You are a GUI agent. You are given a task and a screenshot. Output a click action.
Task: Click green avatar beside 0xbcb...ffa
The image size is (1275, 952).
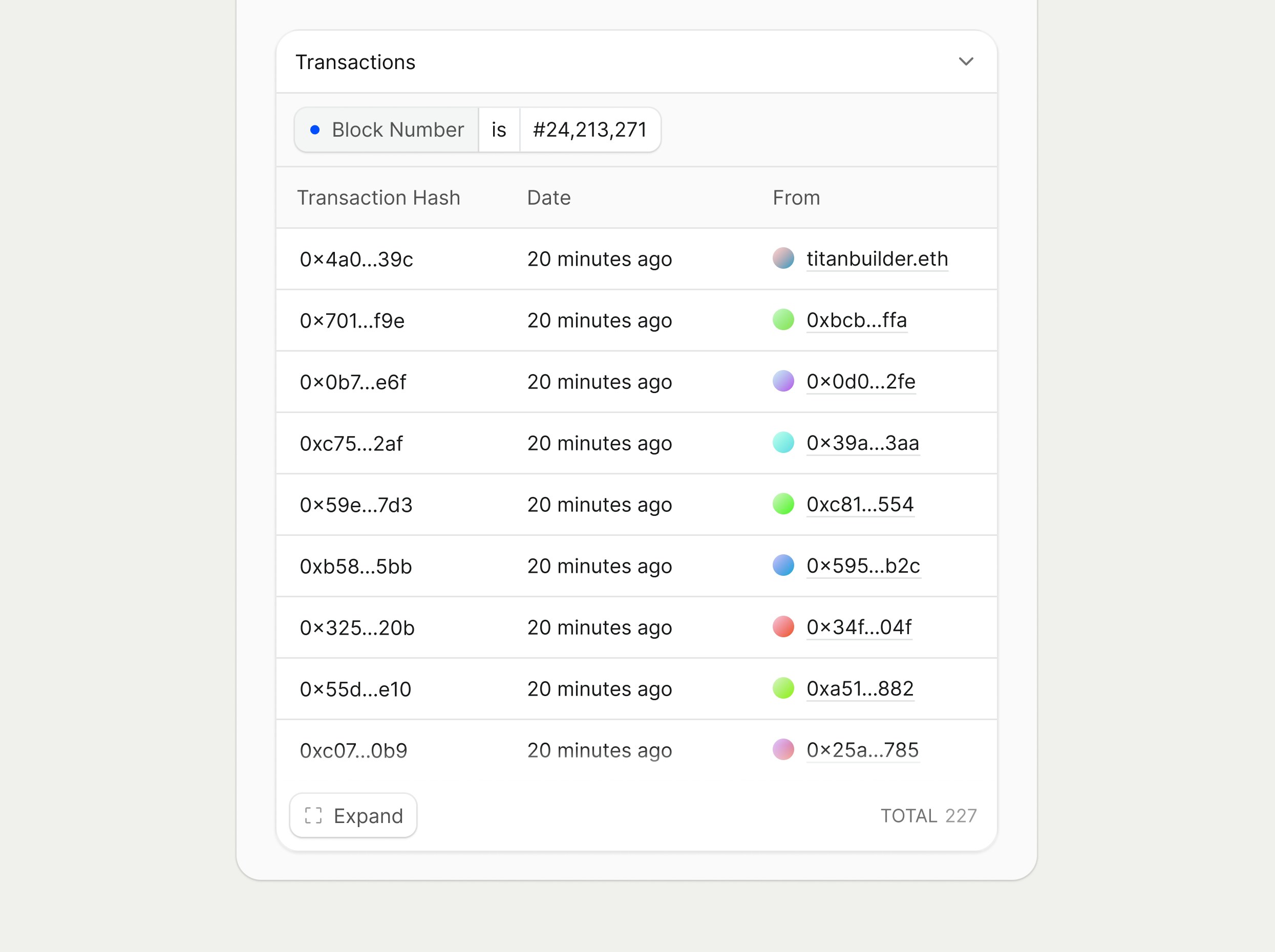[783, 320]
